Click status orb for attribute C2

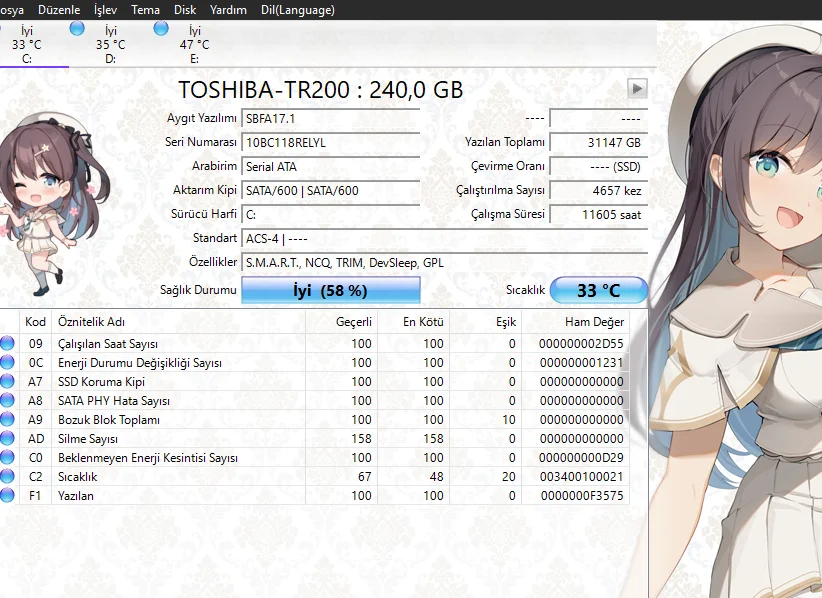7,476
